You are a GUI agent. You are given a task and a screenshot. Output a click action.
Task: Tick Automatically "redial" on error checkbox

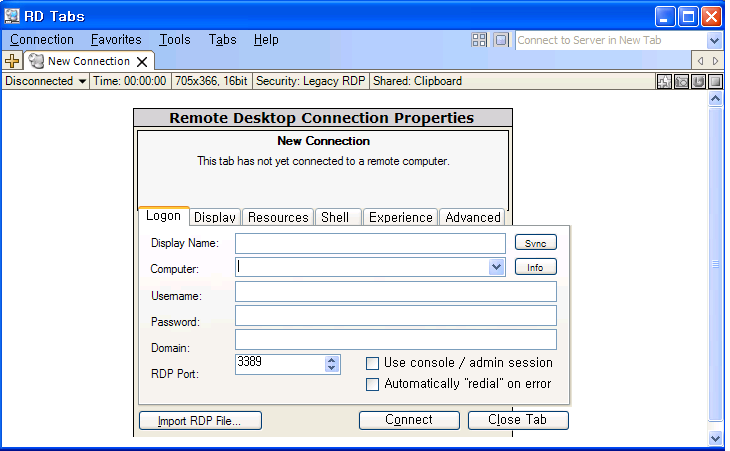[x=372, y=384]
